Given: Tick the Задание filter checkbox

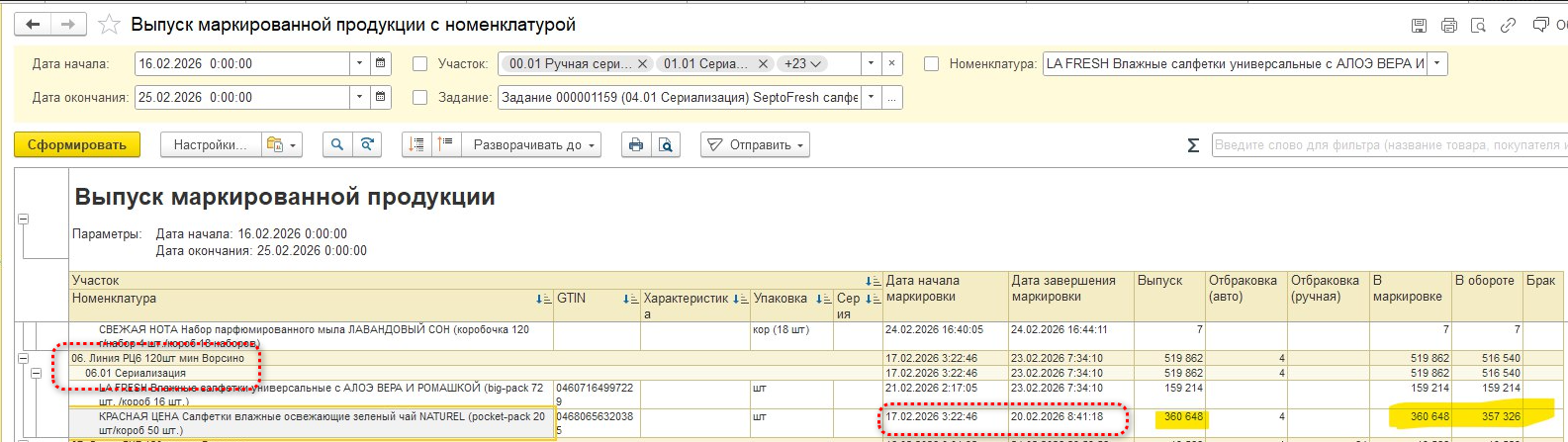Looking at the screenshot, I should pos(419,97).
